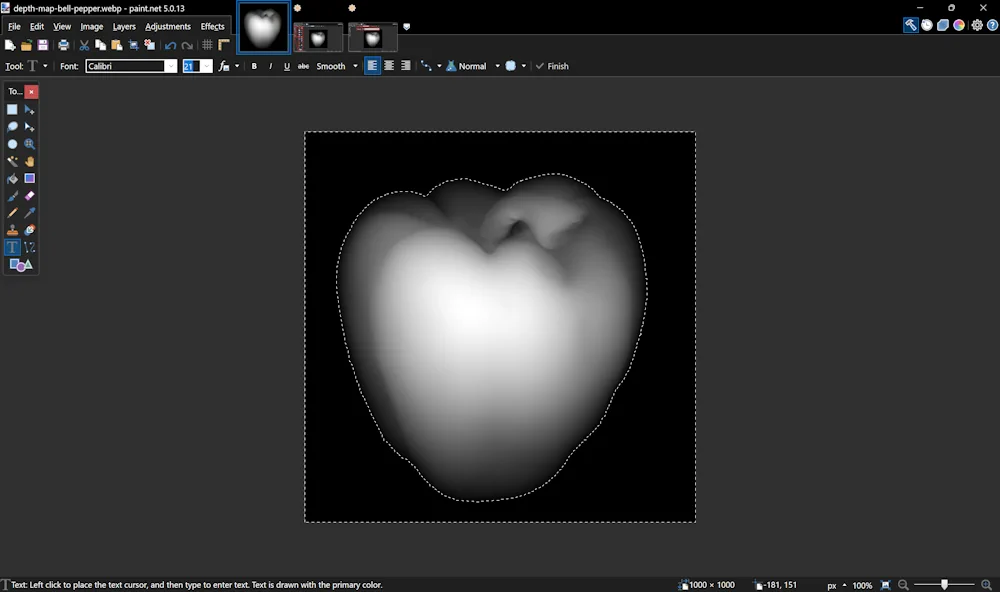Open the Normal blend mode dropdown
Image resolution: width=1000 pixels, height=592 pixels.
(473, 66)
